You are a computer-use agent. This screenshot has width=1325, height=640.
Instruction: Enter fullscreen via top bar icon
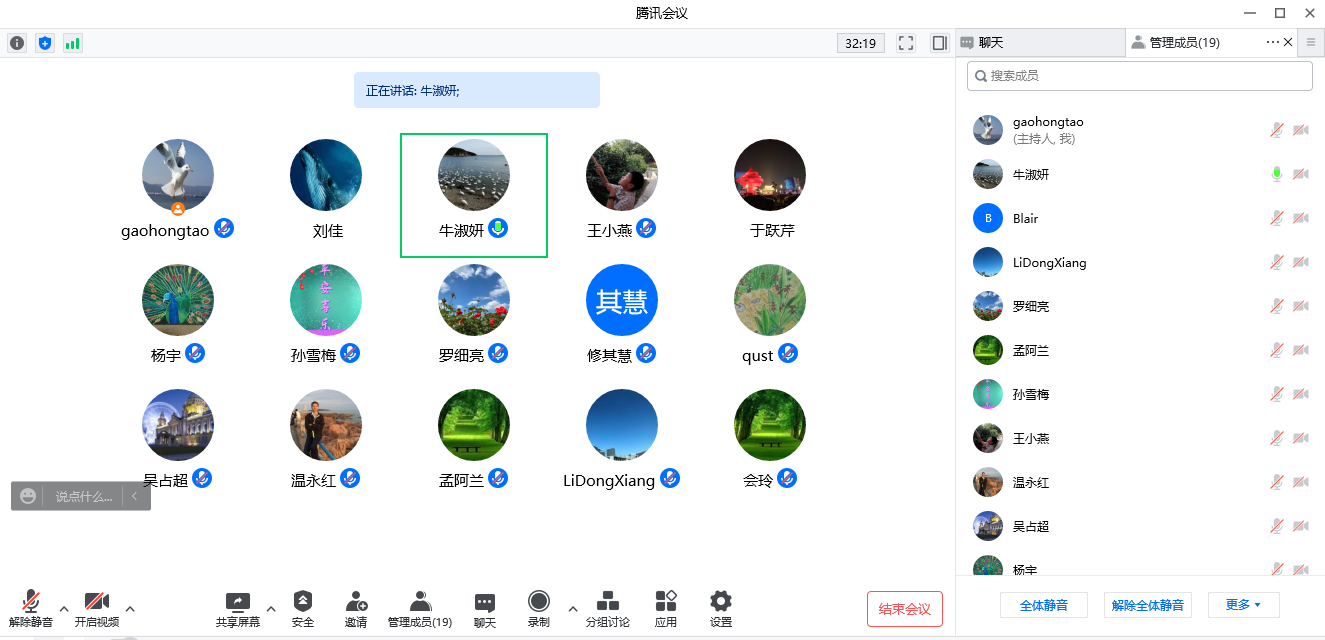(x=907, y=43)
